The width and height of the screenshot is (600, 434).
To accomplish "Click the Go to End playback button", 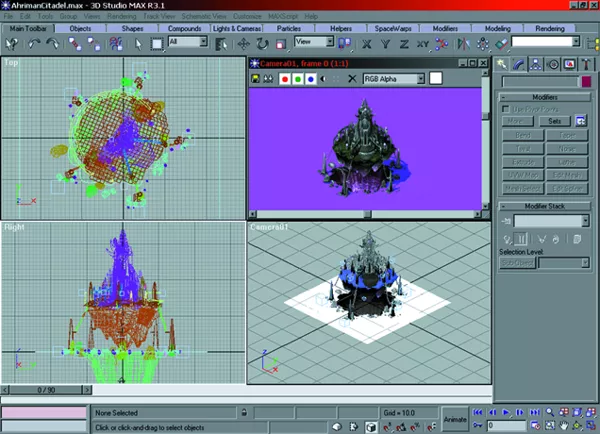I will (535, 413).
